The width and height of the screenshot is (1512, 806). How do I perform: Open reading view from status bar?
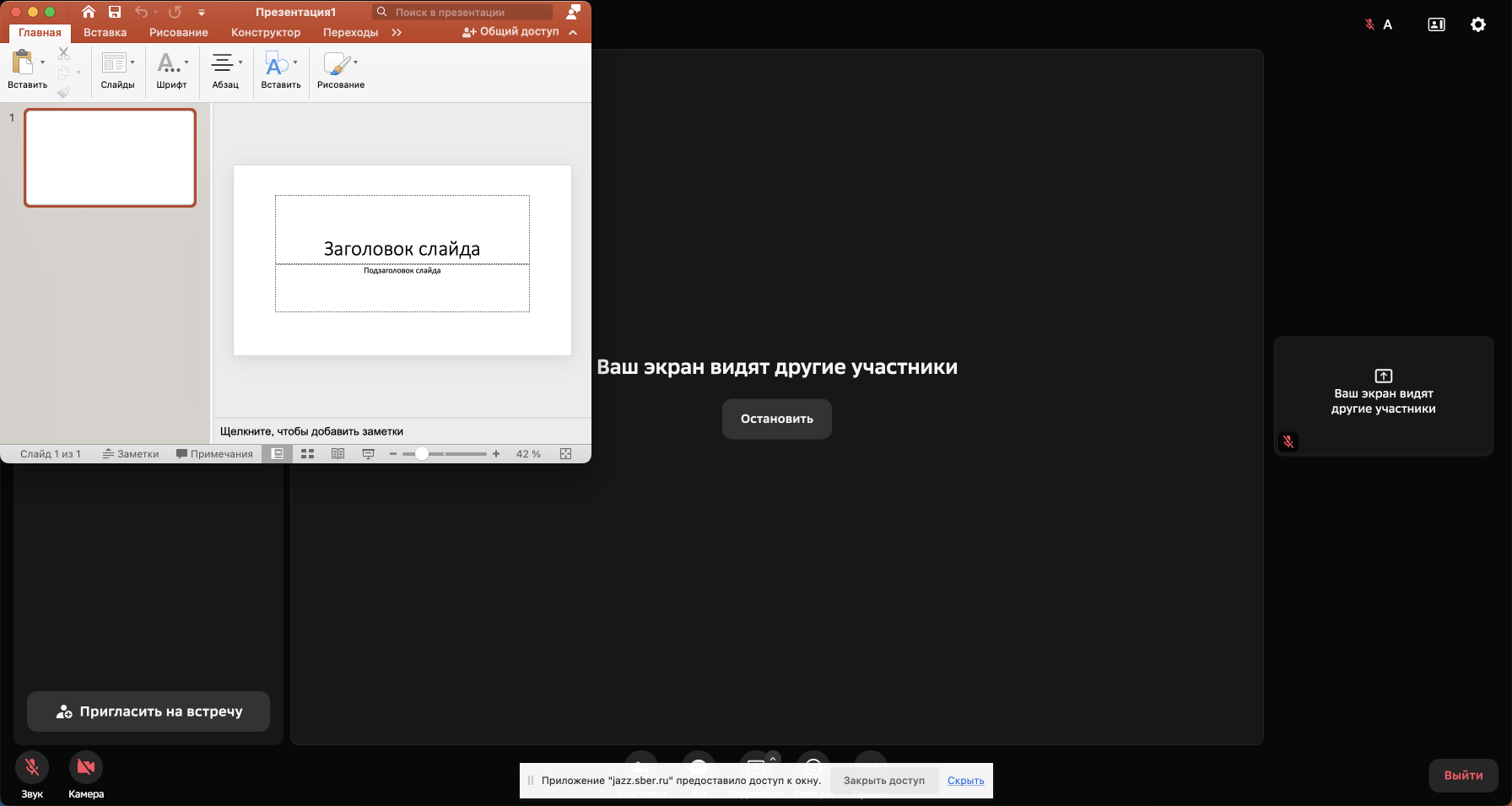(337, 454)
